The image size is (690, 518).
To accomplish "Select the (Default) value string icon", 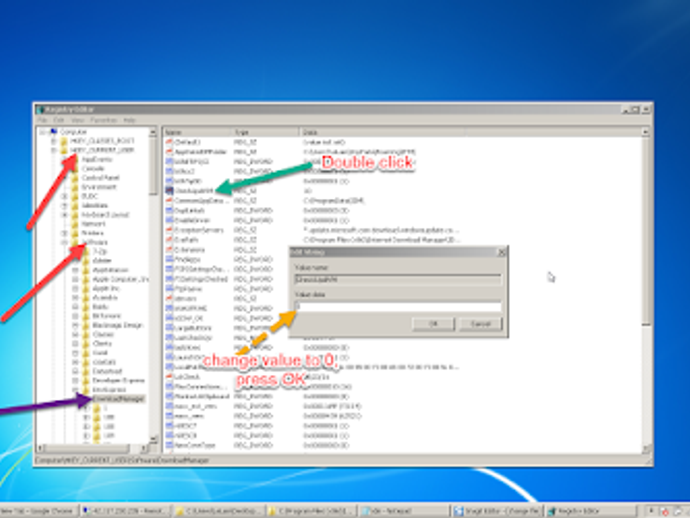I will (169, 142).
